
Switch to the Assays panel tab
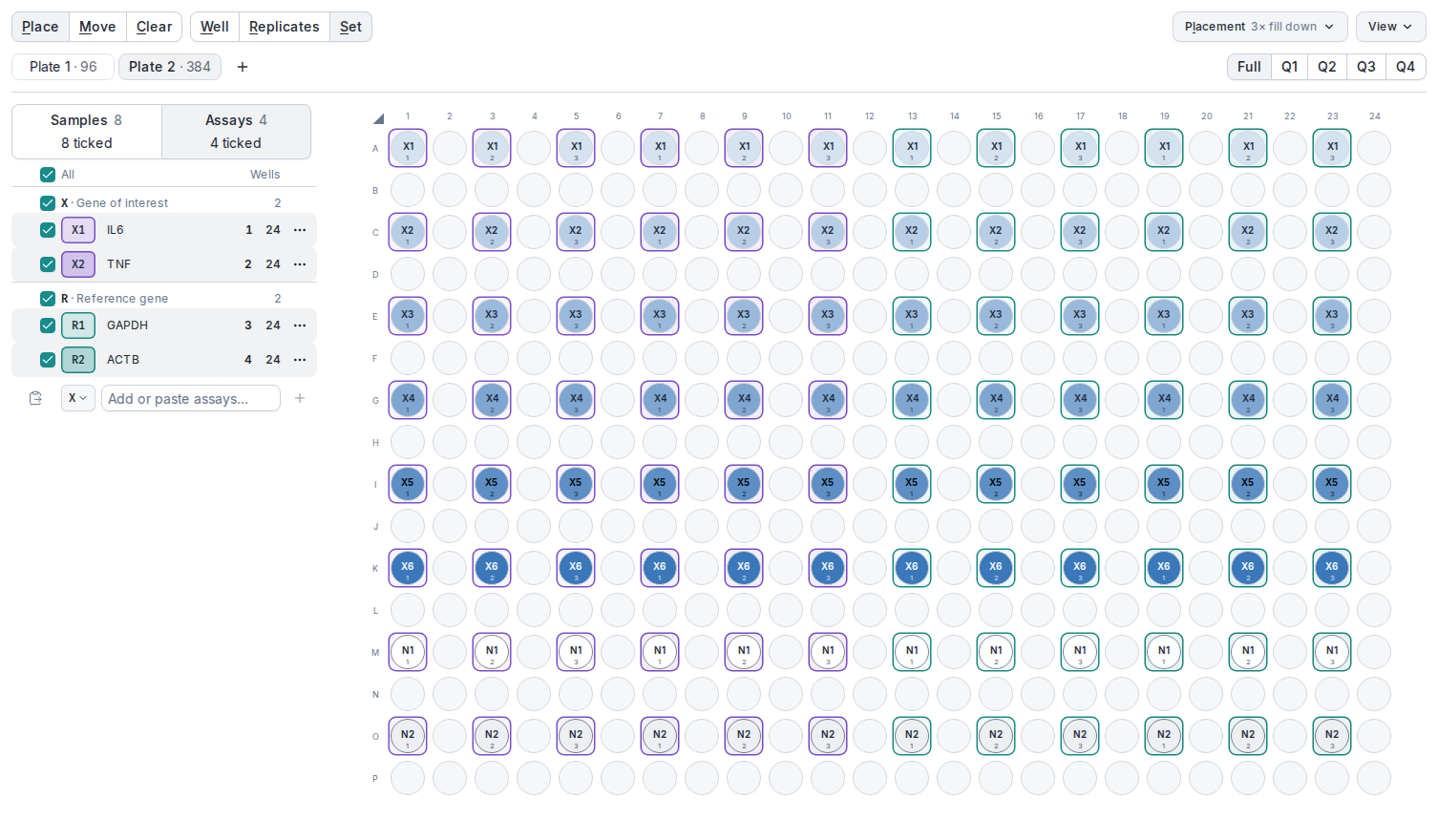tap(236, 132)
